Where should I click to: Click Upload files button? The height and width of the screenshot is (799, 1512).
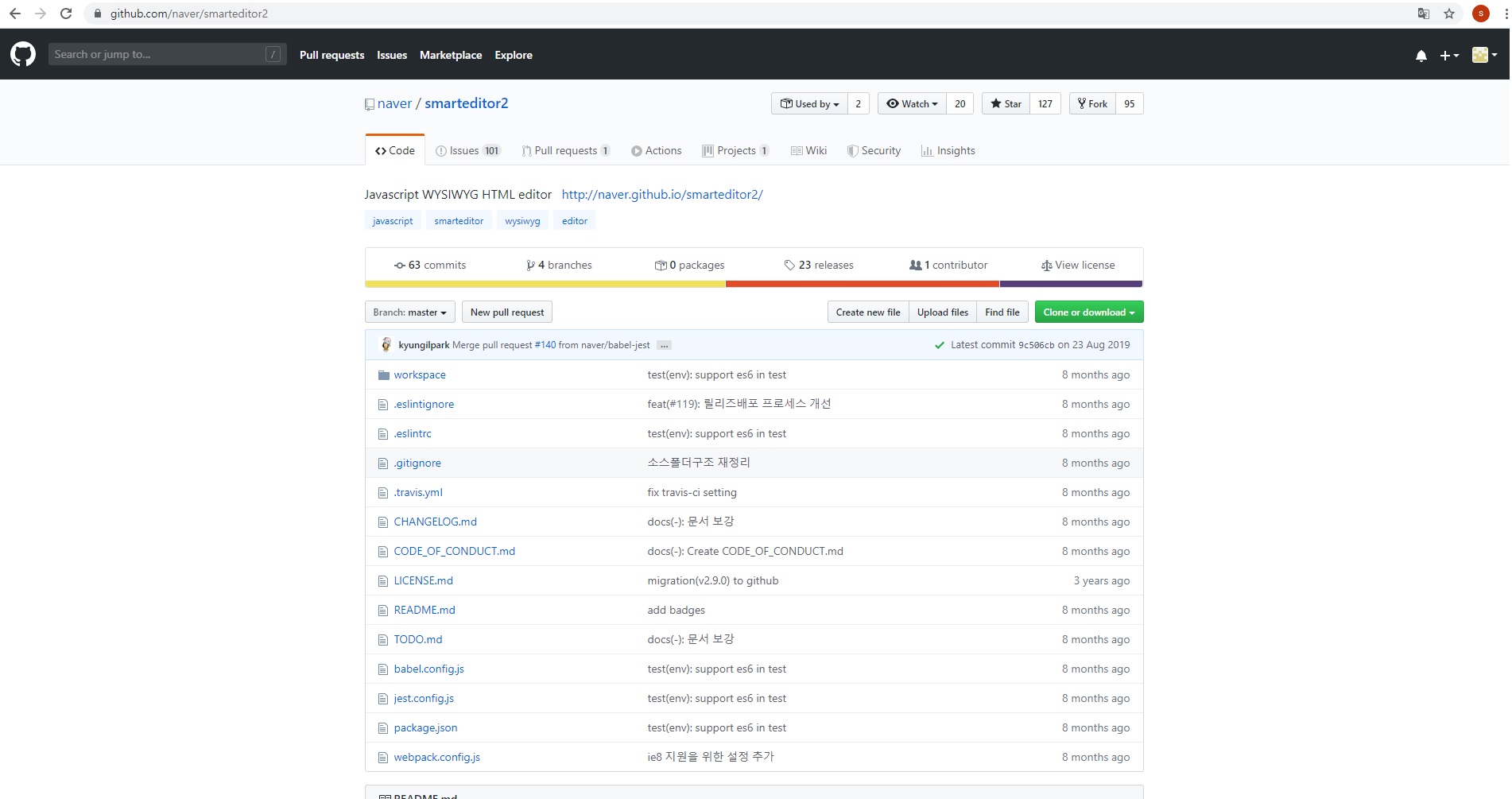943,312
